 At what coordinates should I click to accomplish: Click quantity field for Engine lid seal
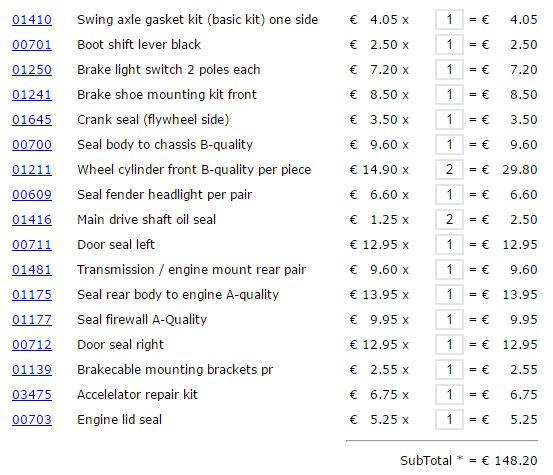click(x=449, y=420)
